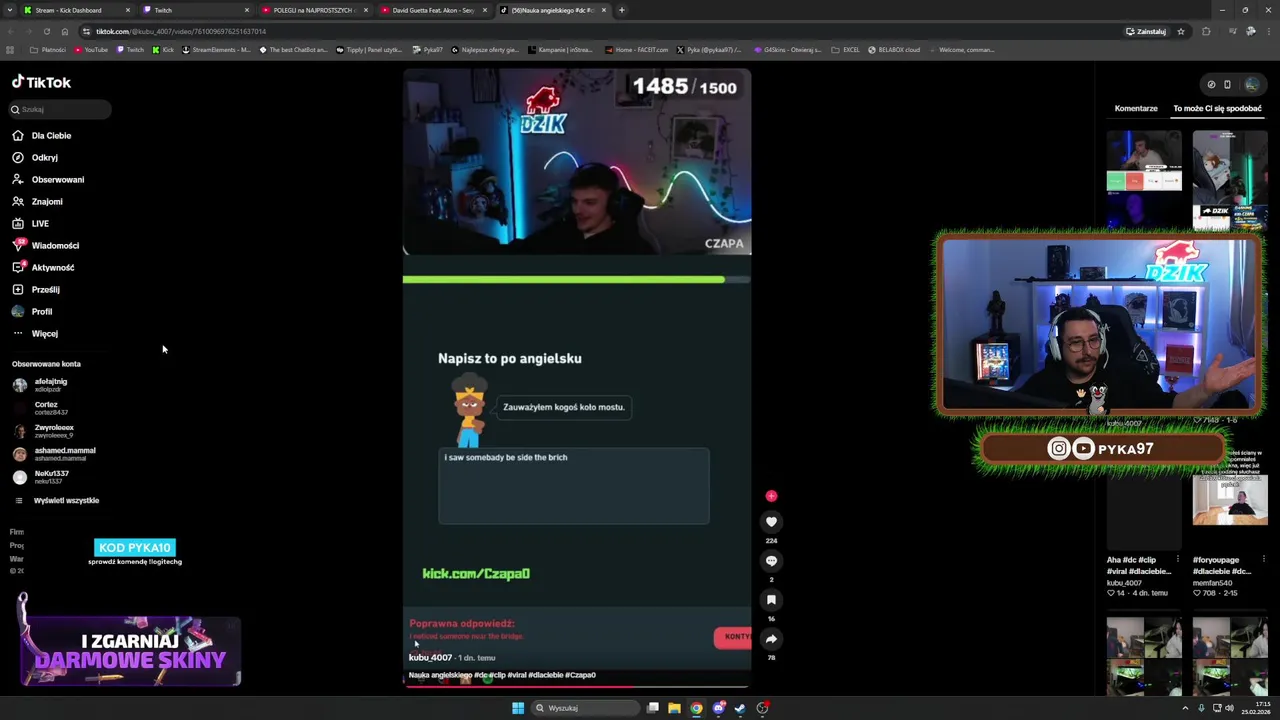Open the EXCEL bookmarks folder
Screen dimensions: 1280x720
tap(846, 49)
